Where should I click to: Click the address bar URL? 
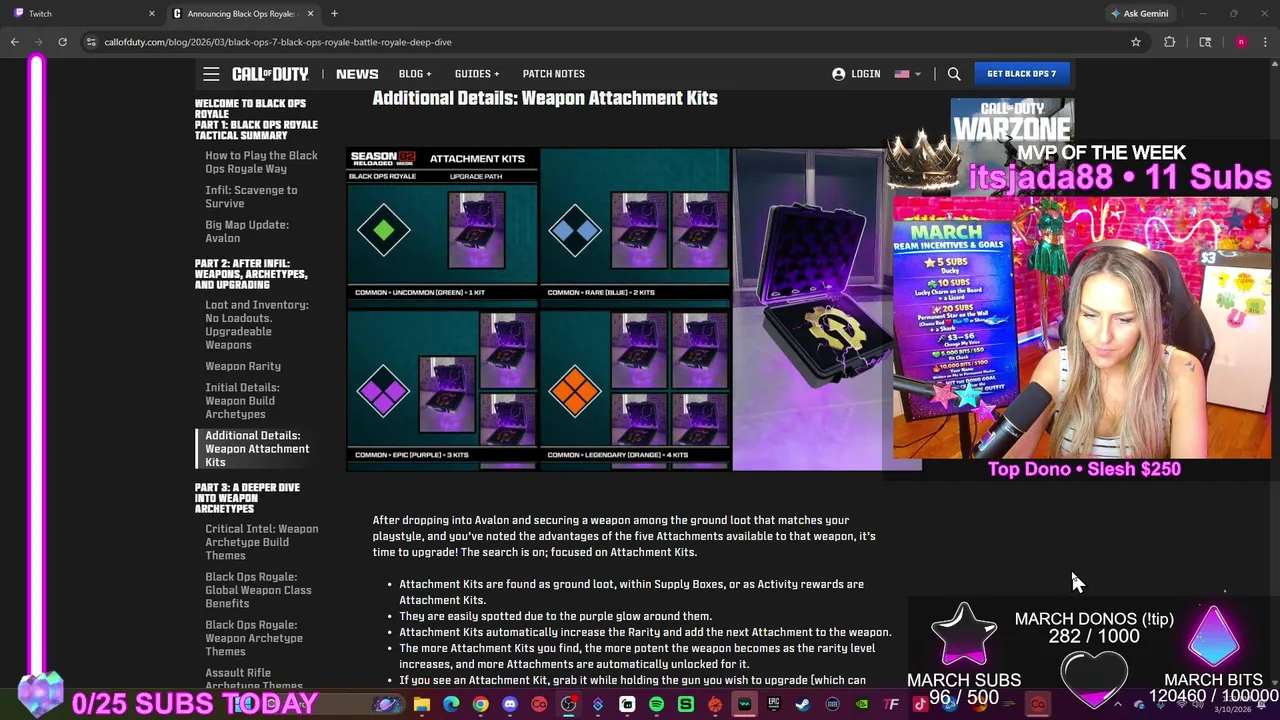(x=278, y=42)
